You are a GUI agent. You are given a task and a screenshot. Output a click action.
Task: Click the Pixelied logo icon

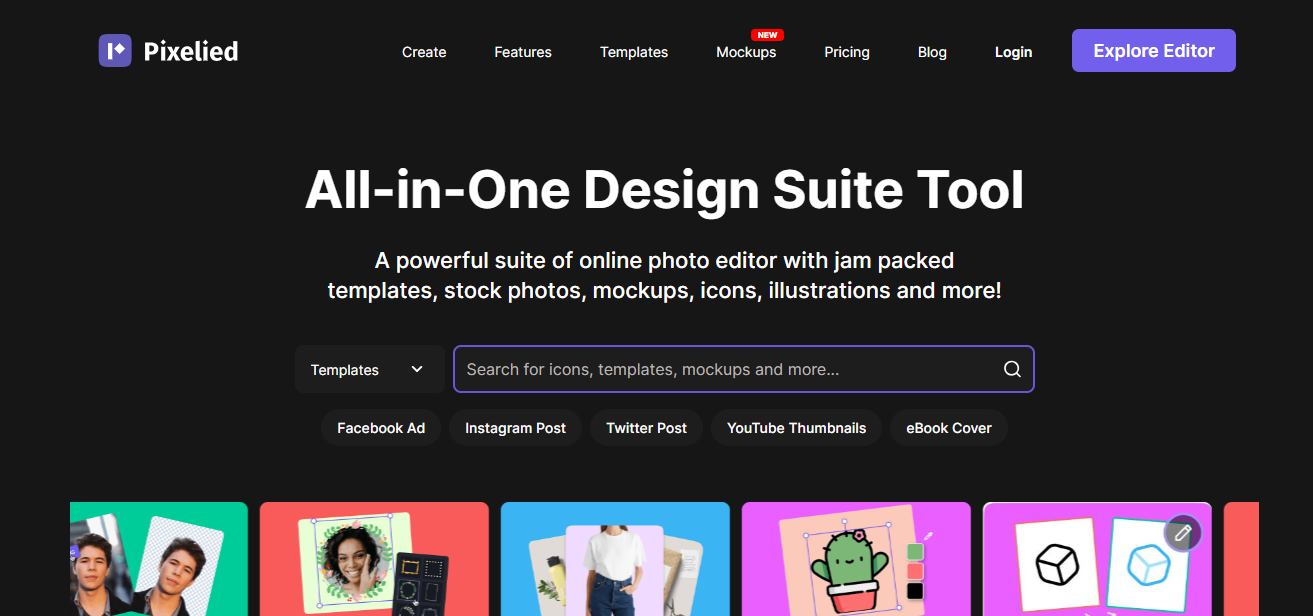(x=115, y=51)
